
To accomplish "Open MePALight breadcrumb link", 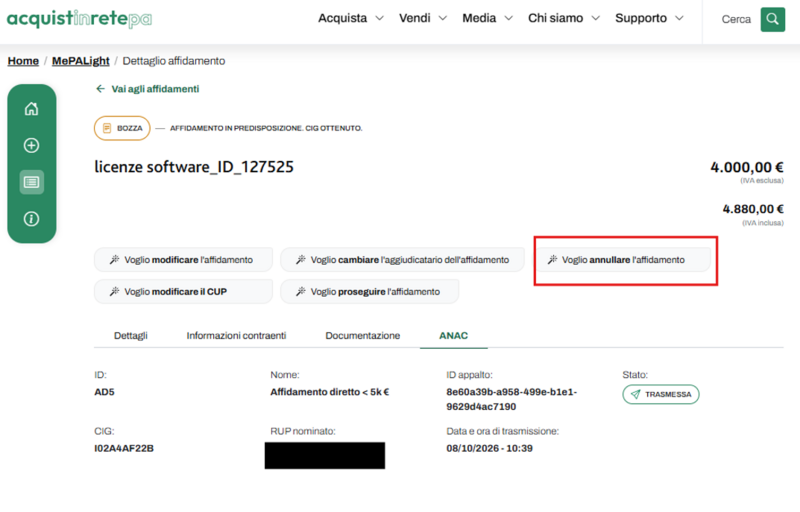I will click(81, 61).
